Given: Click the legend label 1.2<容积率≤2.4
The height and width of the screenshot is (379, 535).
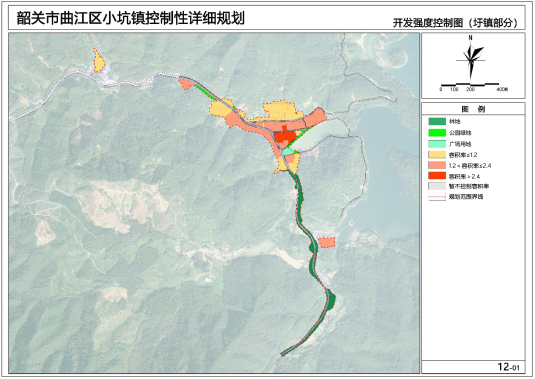Looking at the screenshot, I should pyautogui.click(x=470, y=165).
